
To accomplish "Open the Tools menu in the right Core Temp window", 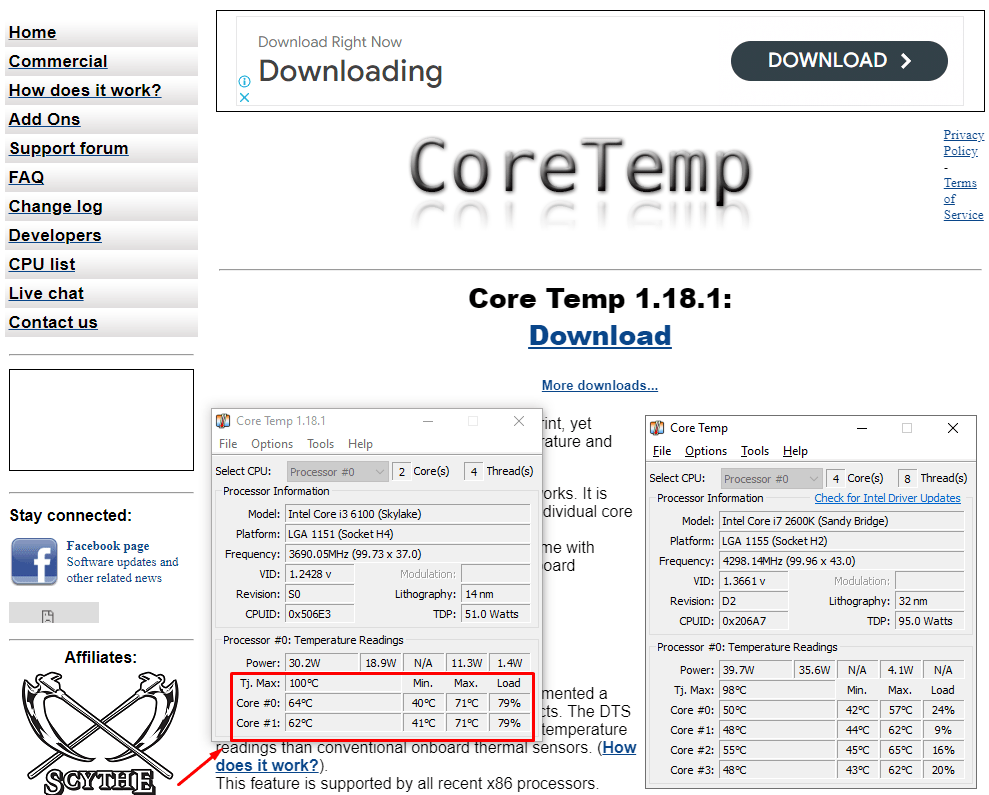I will [755, 450].
